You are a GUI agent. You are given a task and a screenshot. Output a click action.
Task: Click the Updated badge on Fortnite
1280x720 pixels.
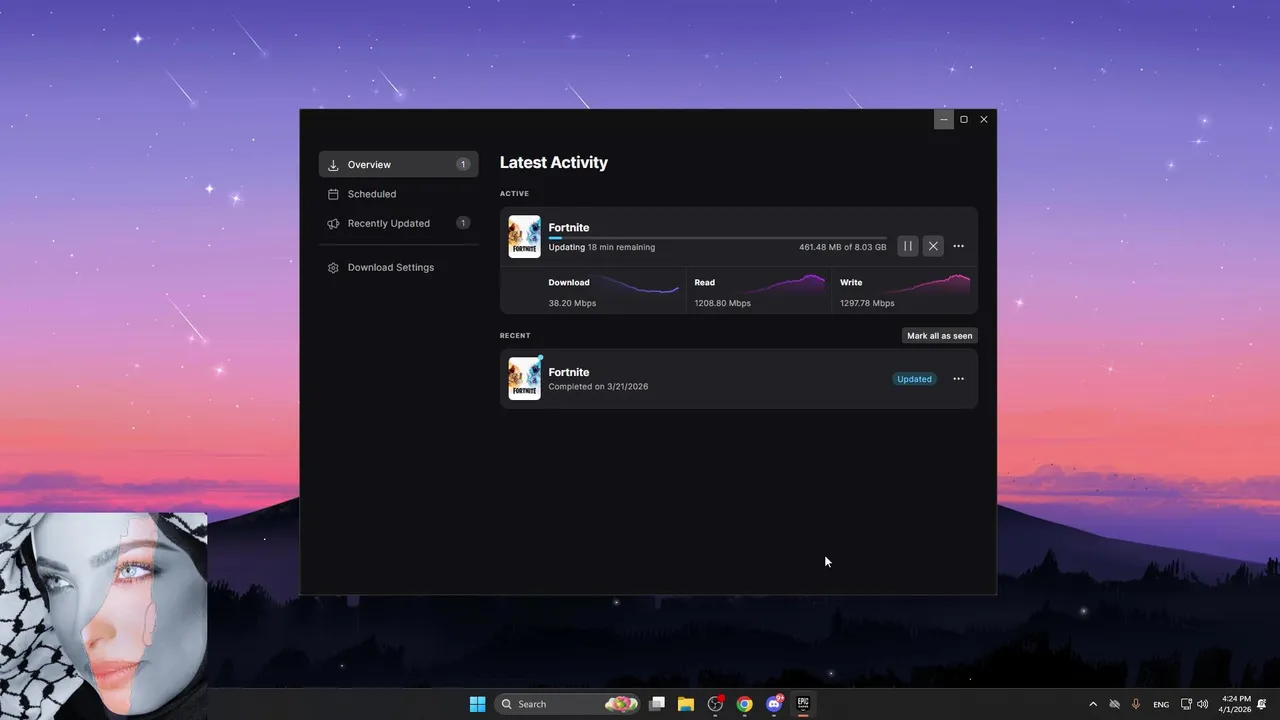(x=914, y=379)
